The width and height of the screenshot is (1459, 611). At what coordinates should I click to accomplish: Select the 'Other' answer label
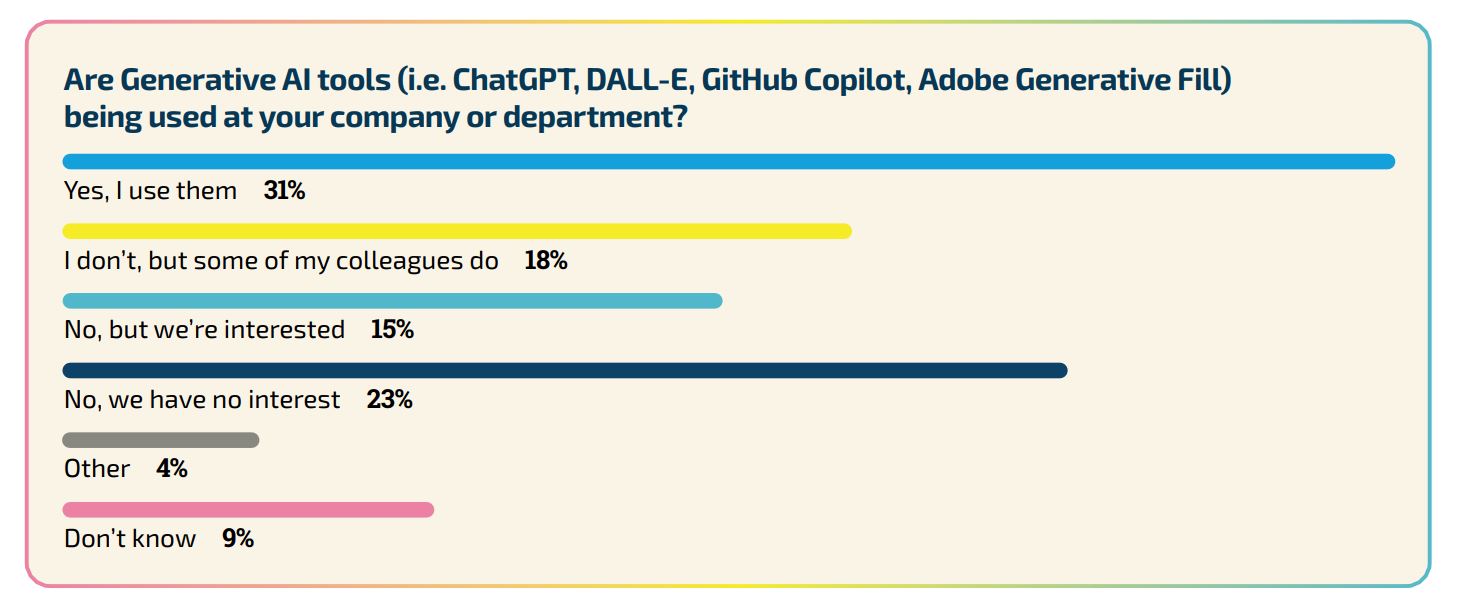[97, 469]
